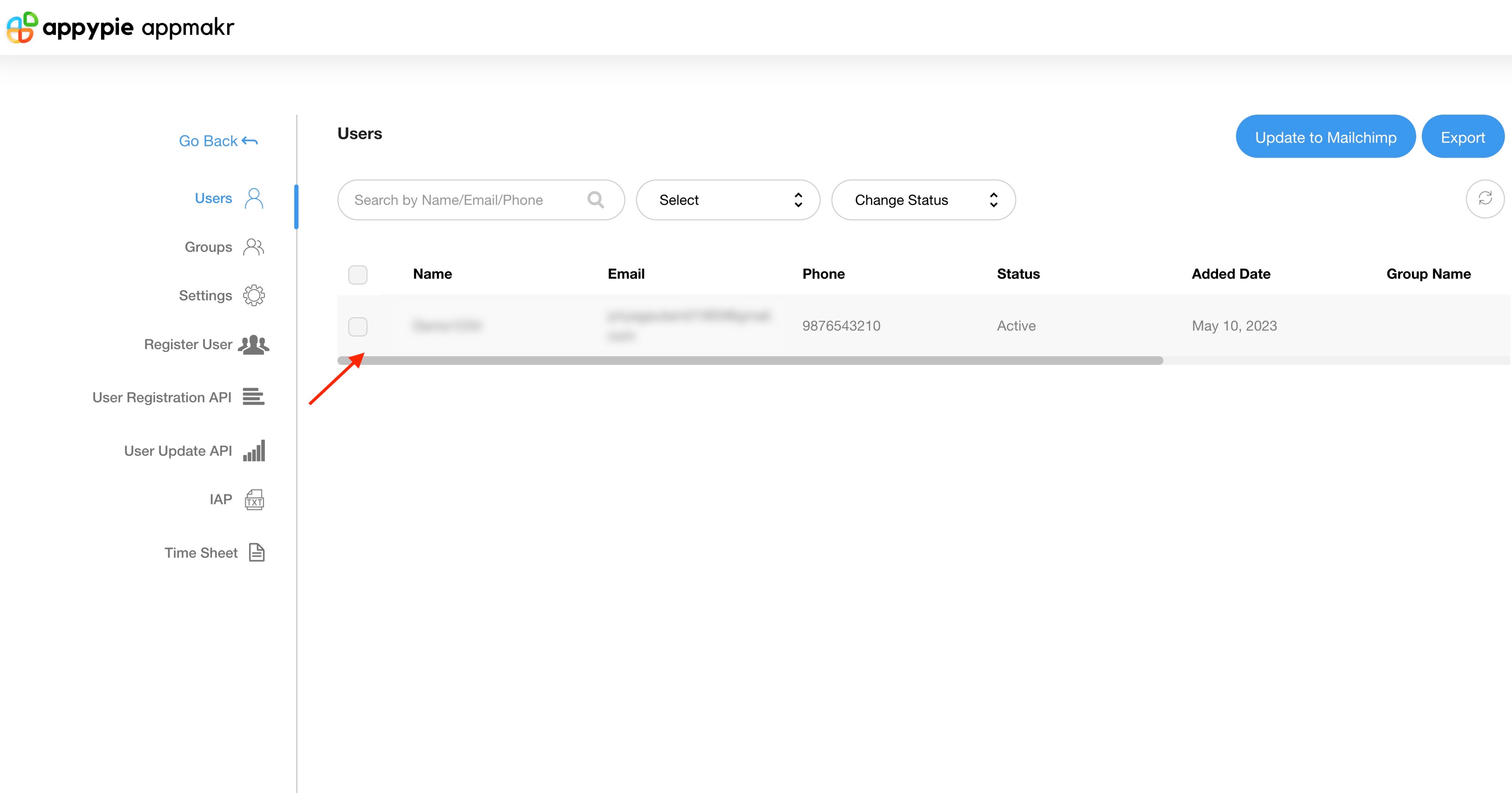Check the select-all checkbox in table header
The image size is (1512, 793).
(x=358, y=275)
